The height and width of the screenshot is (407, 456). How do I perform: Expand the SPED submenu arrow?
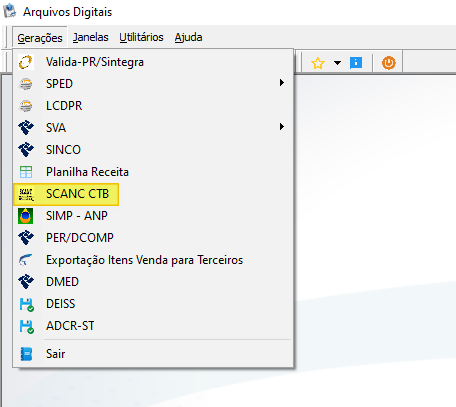click(282, 83)
